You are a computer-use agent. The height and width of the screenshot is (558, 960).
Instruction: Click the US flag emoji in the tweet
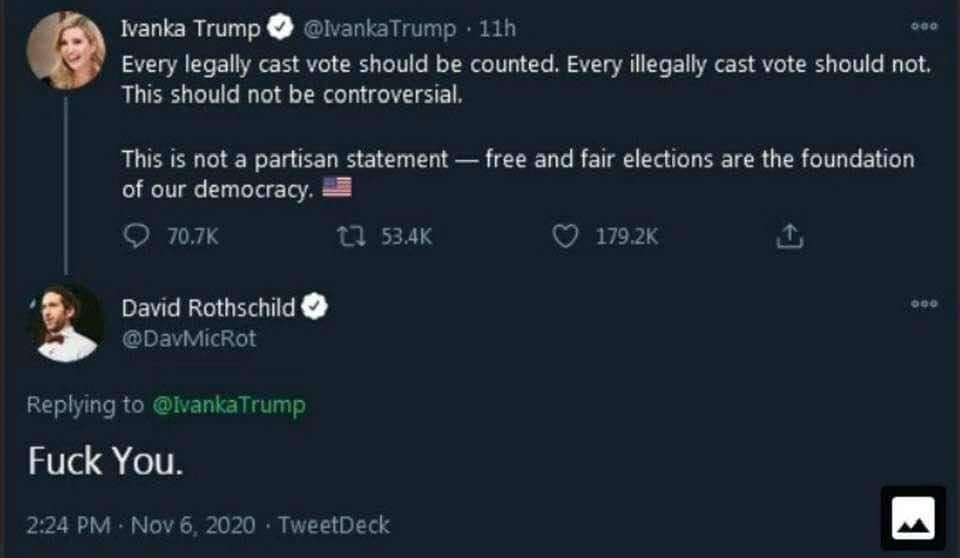pyautogui.click(x=333, y=189)
